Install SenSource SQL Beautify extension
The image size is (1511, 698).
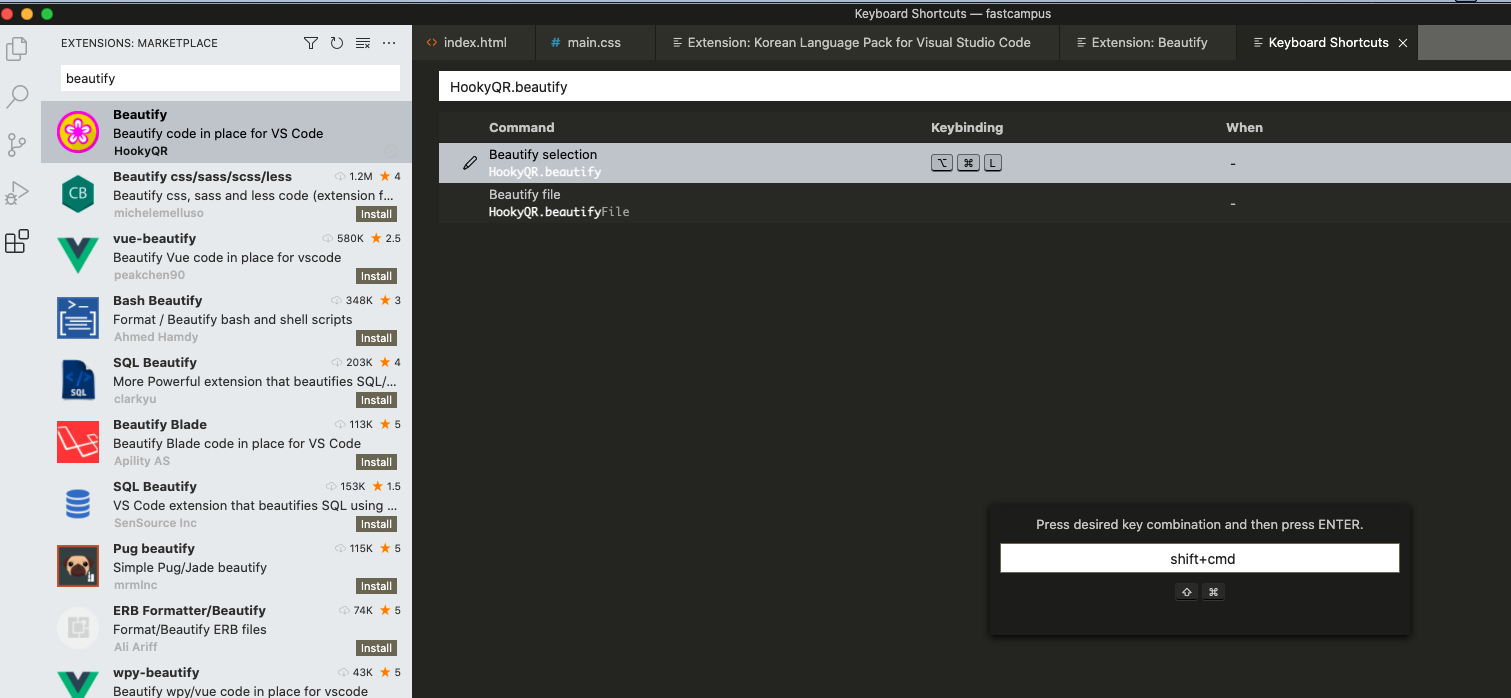(x=376, y=524)
